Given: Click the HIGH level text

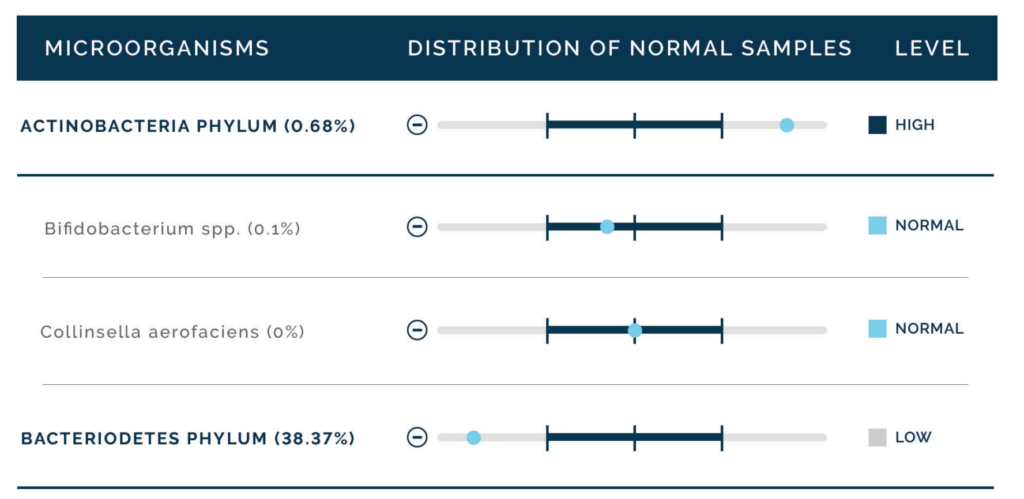Looking at the screenshot, I should point(915,125).
